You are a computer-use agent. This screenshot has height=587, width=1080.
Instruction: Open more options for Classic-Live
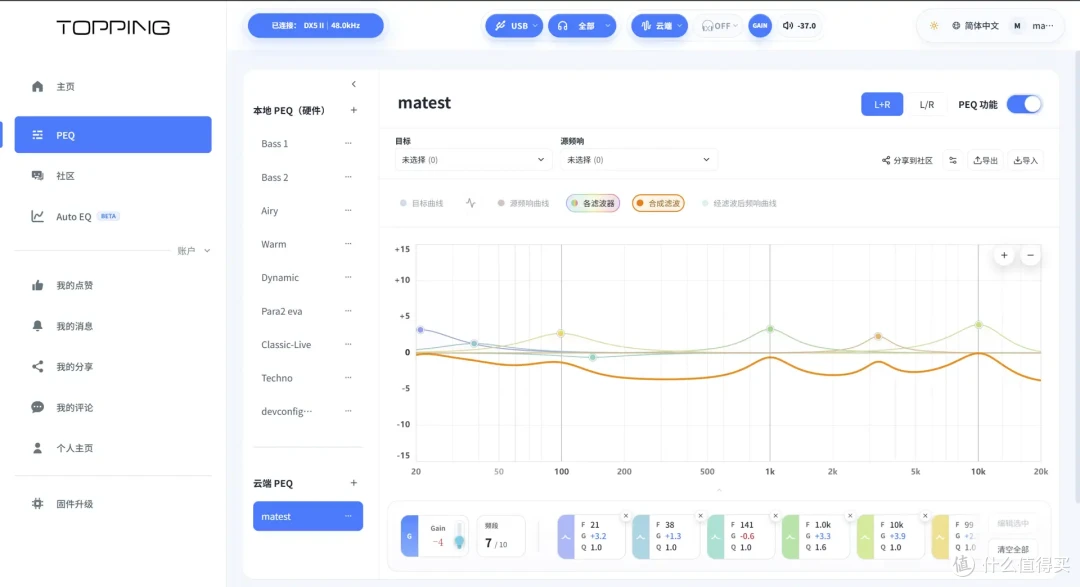(x=349, y=344)
